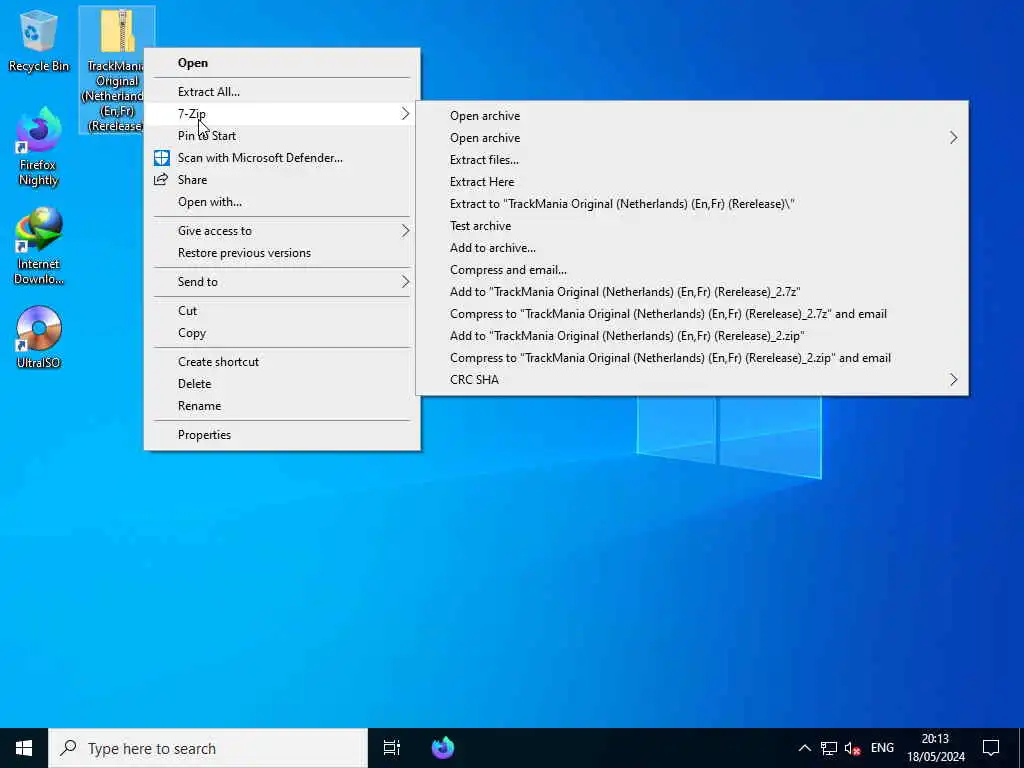1024x768 pixels.
Task: Choose Extract to "TrackMania Original...\" folder
Action: (x=692, y=204)
